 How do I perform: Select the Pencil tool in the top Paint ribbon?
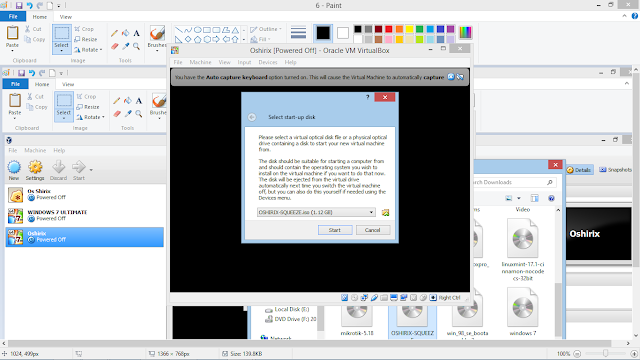tap(114, 33)
